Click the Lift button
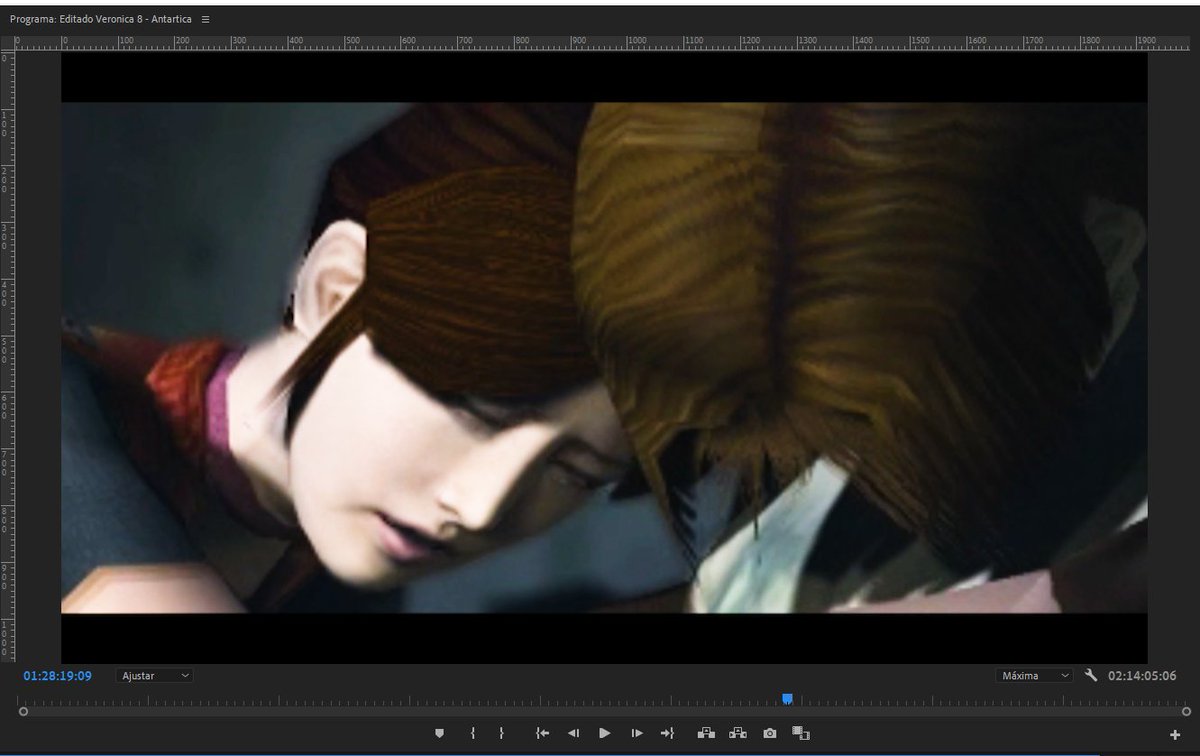The width and height of the screenshot is (1200, 756). pos(706,733)
